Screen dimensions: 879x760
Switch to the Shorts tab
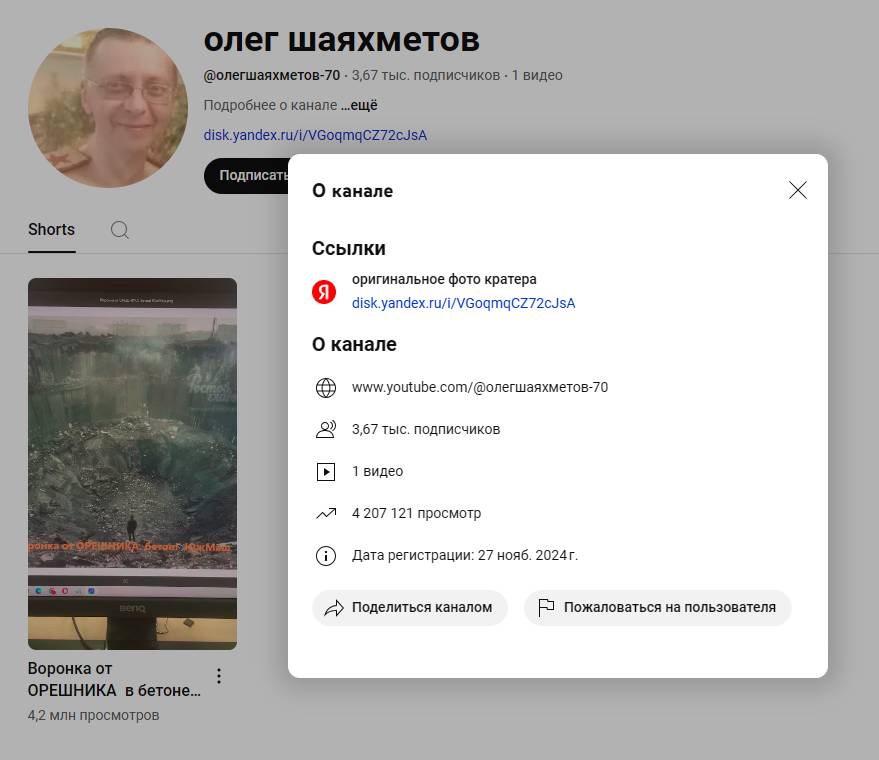(52, 230)
